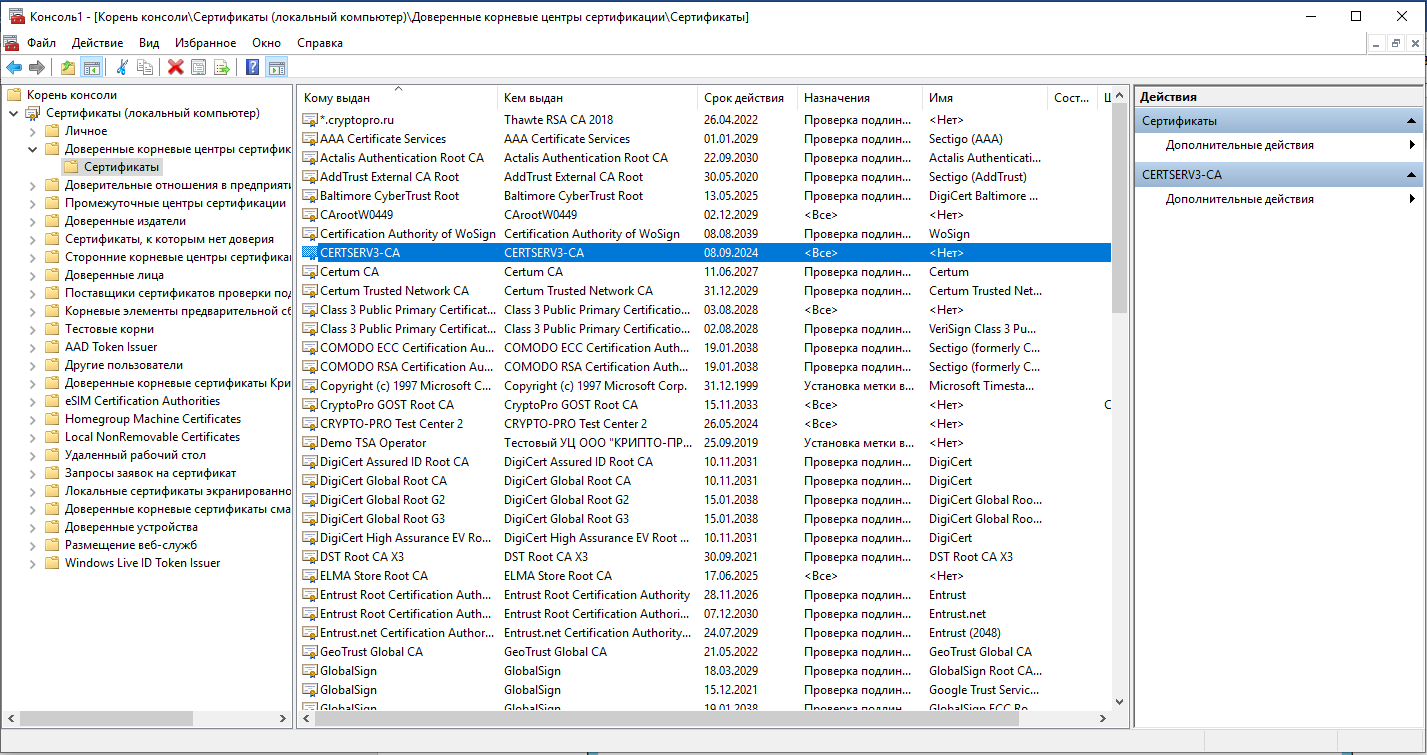Toggle the console tree pane visibility

pyautogui.click(x=91, y=67)
